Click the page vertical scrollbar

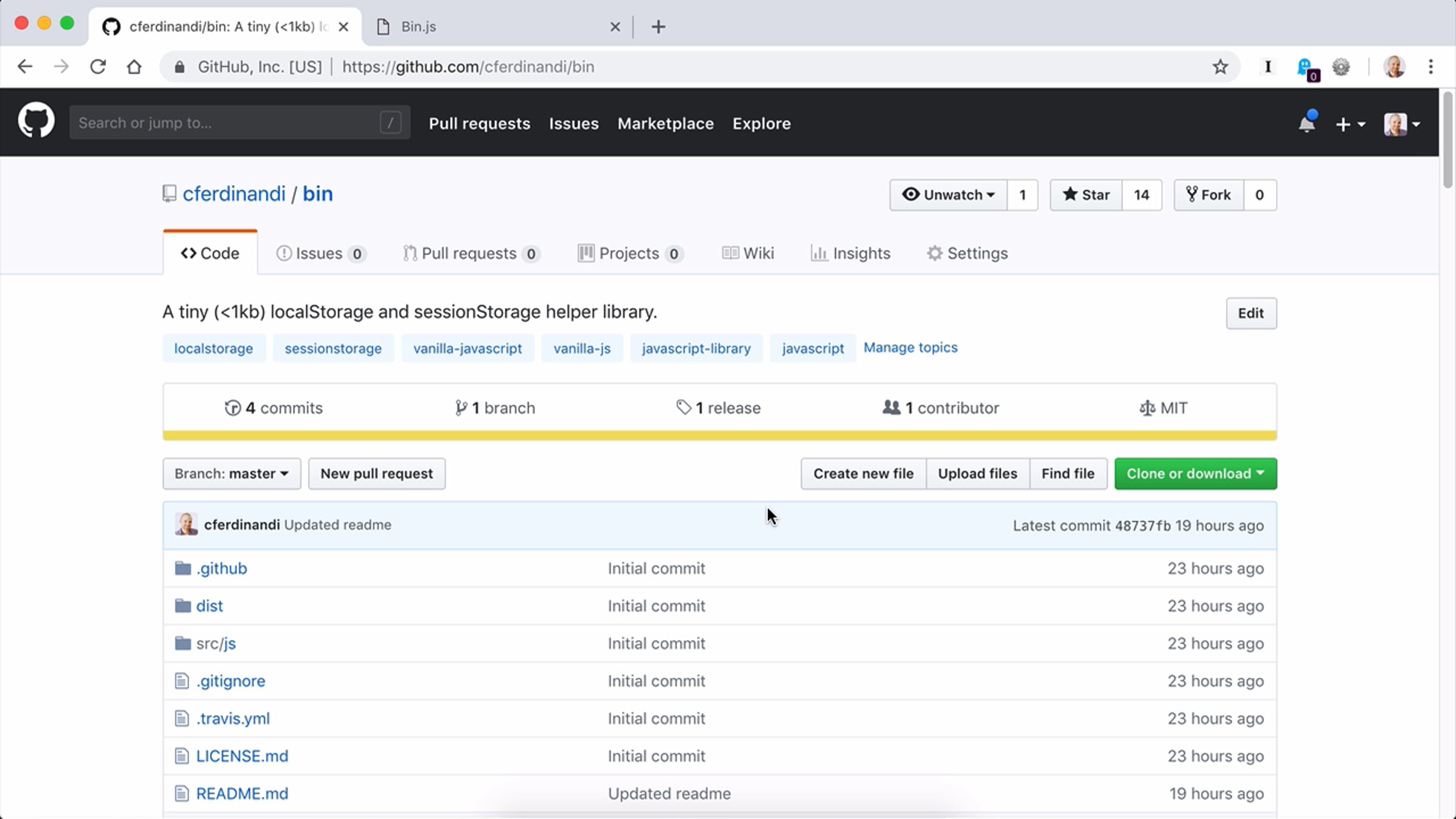click(1448, 140)
